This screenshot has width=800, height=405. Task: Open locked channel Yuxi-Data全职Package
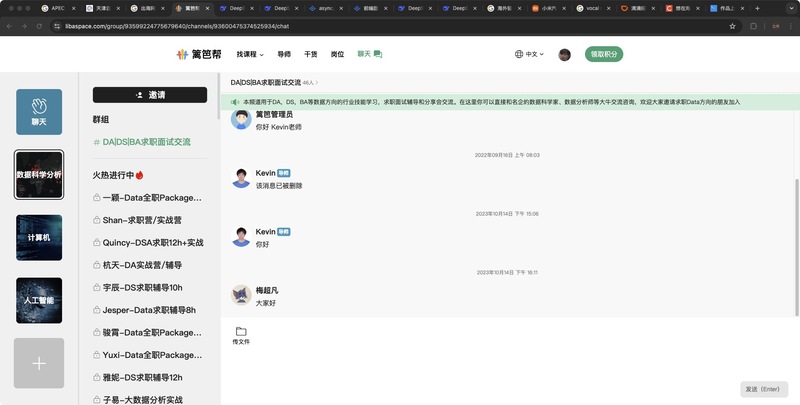[x=147, y=355]
